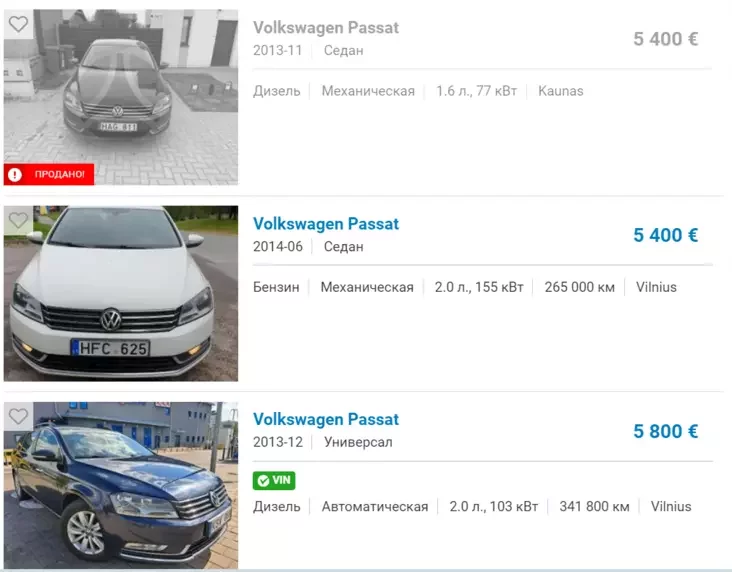Favorite the sold grey Passat with heart icon
The width and height of the screenshot is (732, 572).
pyautogui.click(x=19, y=24)
